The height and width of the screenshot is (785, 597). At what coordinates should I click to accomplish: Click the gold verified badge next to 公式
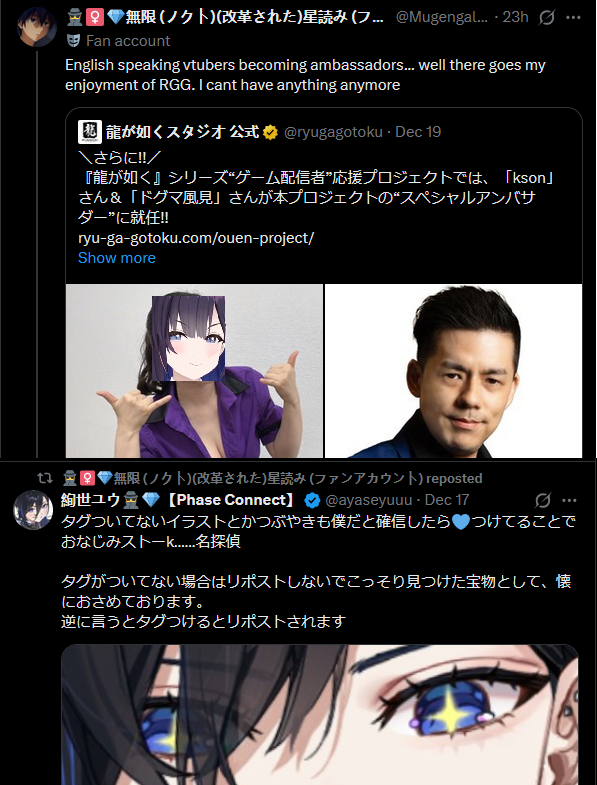coord(270,132)
